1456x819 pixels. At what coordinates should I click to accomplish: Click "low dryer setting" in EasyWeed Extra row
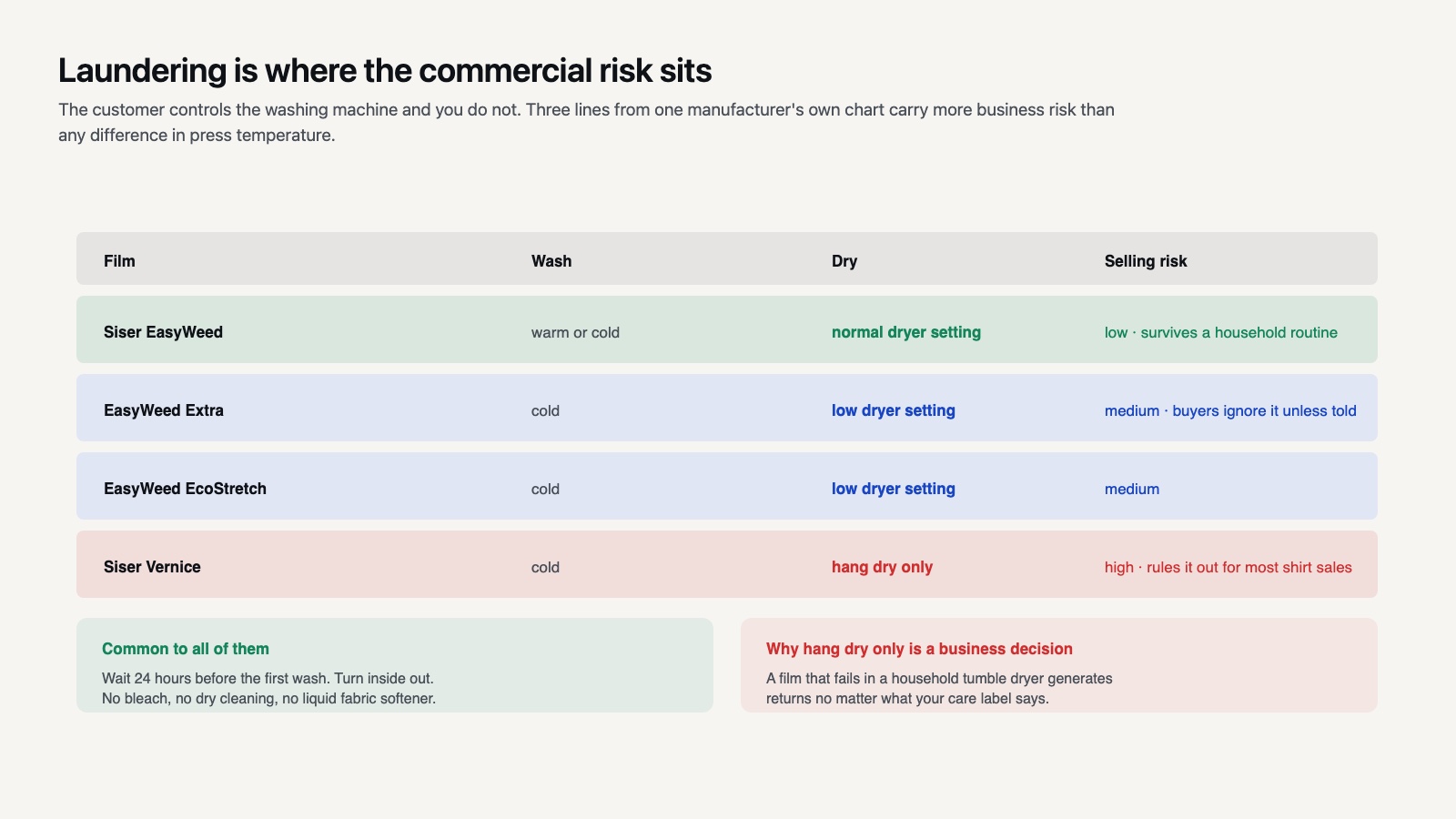pos(894,410)
